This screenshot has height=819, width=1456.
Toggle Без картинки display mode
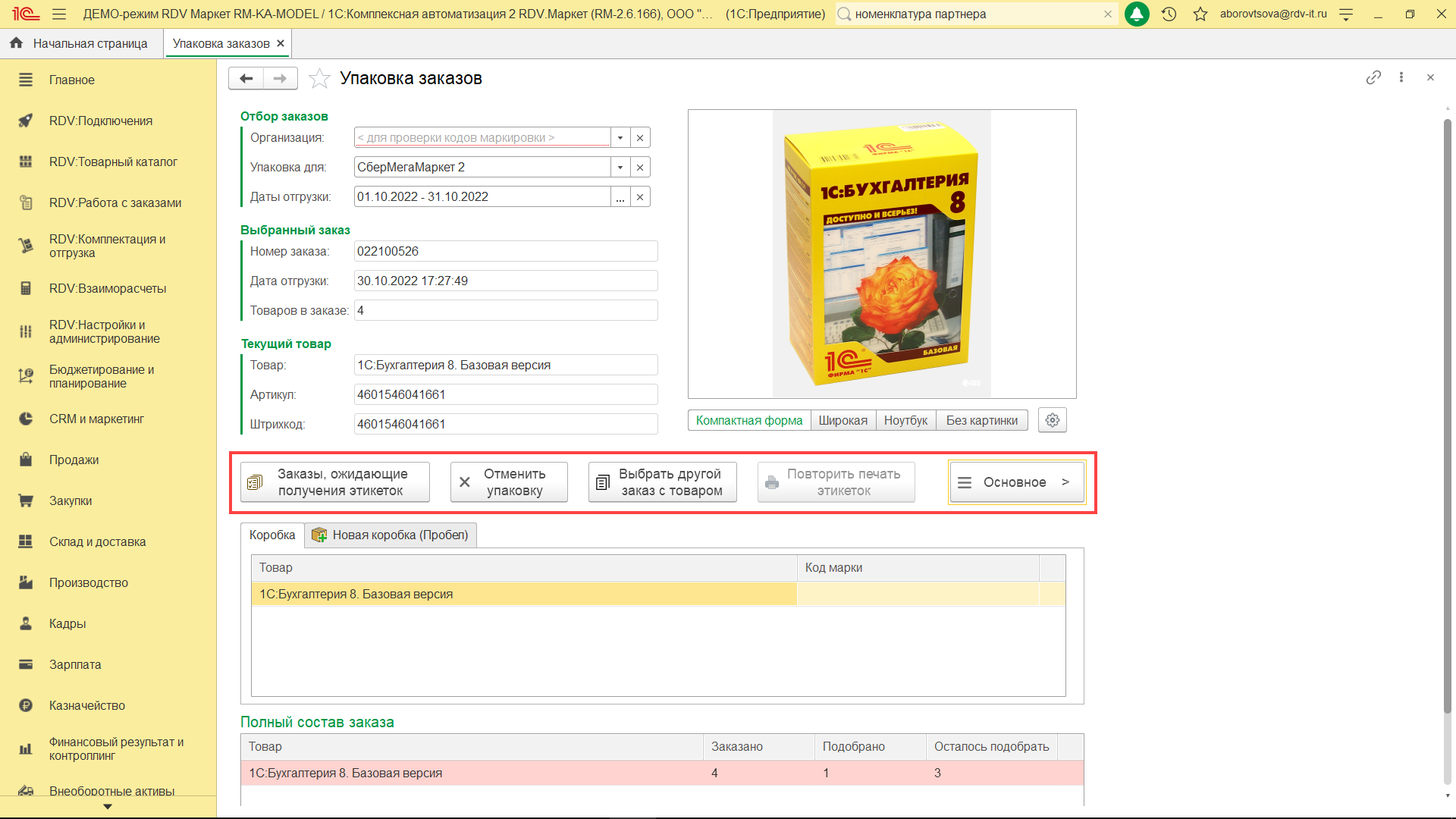coord(981,420)
